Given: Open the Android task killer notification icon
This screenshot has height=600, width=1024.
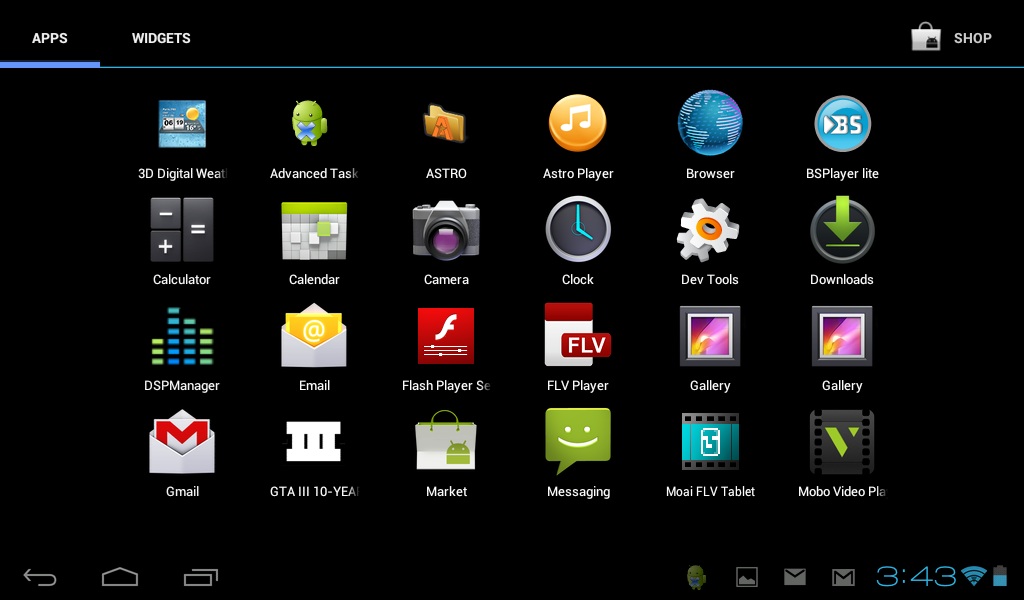Looking at the screenshot, I should tap(697, 576).
